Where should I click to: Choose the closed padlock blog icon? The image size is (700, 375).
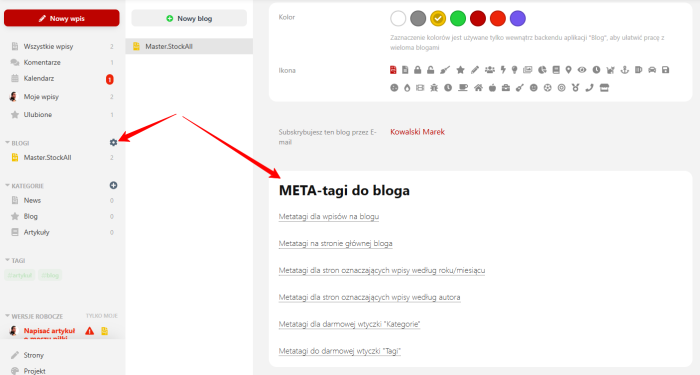417,70
